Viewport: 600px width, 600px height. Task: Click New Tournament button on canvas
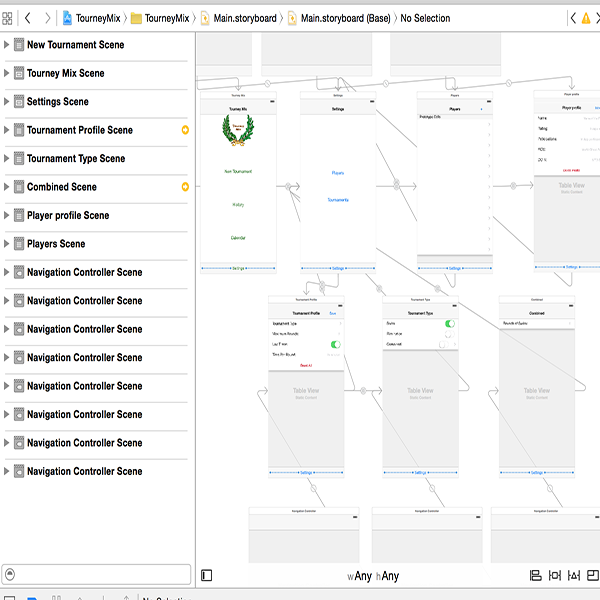coord(238,171)
